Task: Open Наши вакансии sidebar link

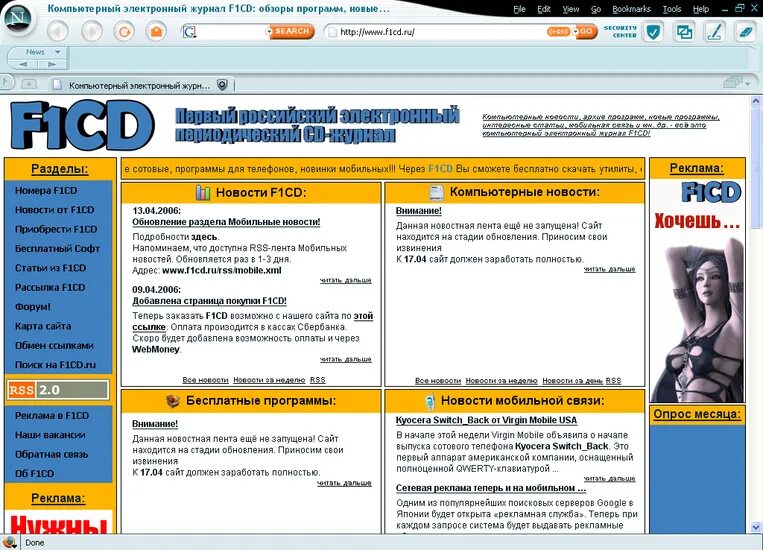Action: pos(50,435)
